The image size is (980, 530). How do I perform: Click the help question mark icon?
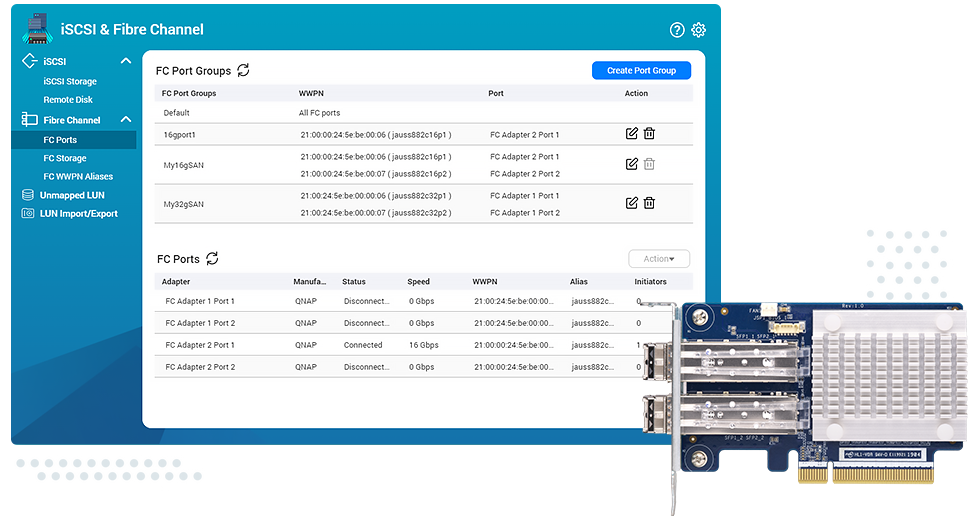click(x=677, y=30)
